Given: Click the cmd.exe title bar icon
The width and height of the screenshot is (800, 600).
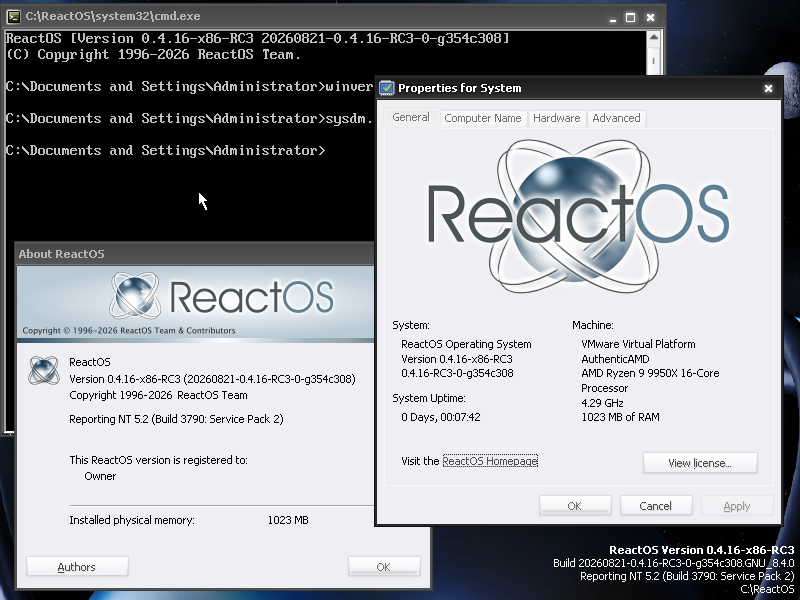Looking at the screenshot, I should click(14, 17).
